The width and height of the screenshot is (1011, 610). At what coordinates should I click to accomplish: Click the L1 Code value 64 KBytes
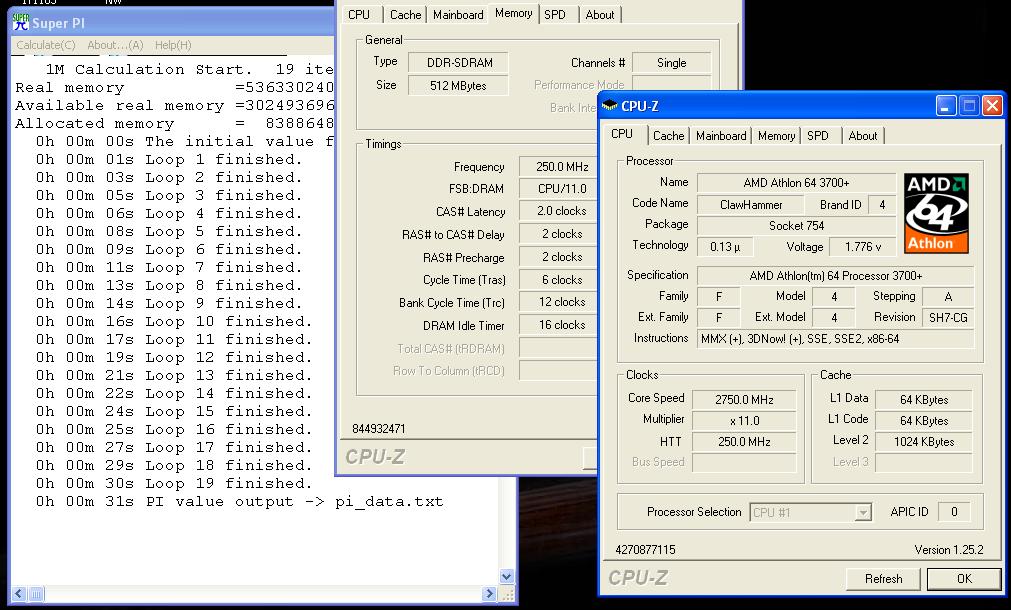pyautogui.click(x=923, y=420)
